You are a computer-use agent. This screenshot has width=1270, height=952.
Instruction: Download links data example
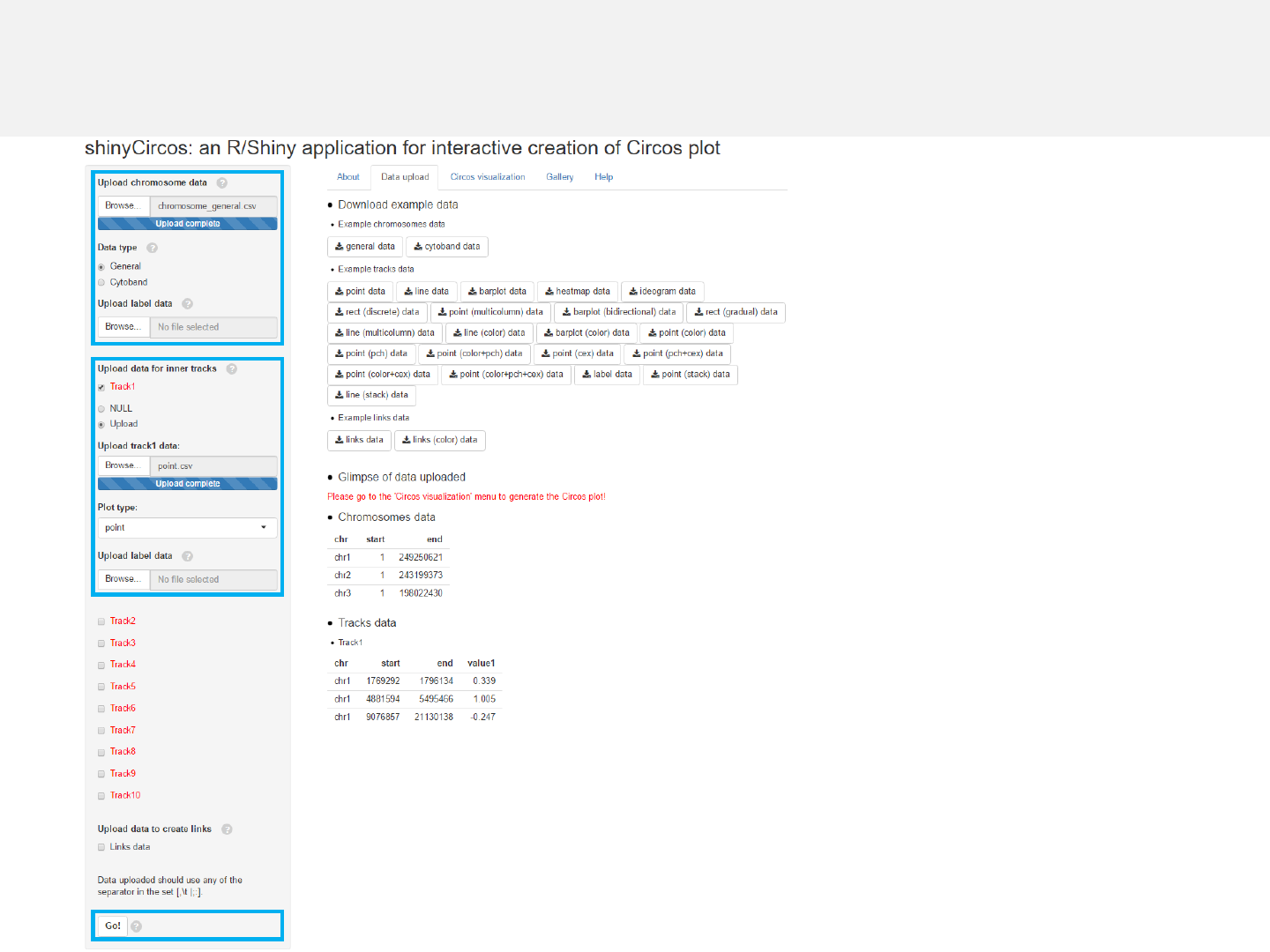coord(359,440)
